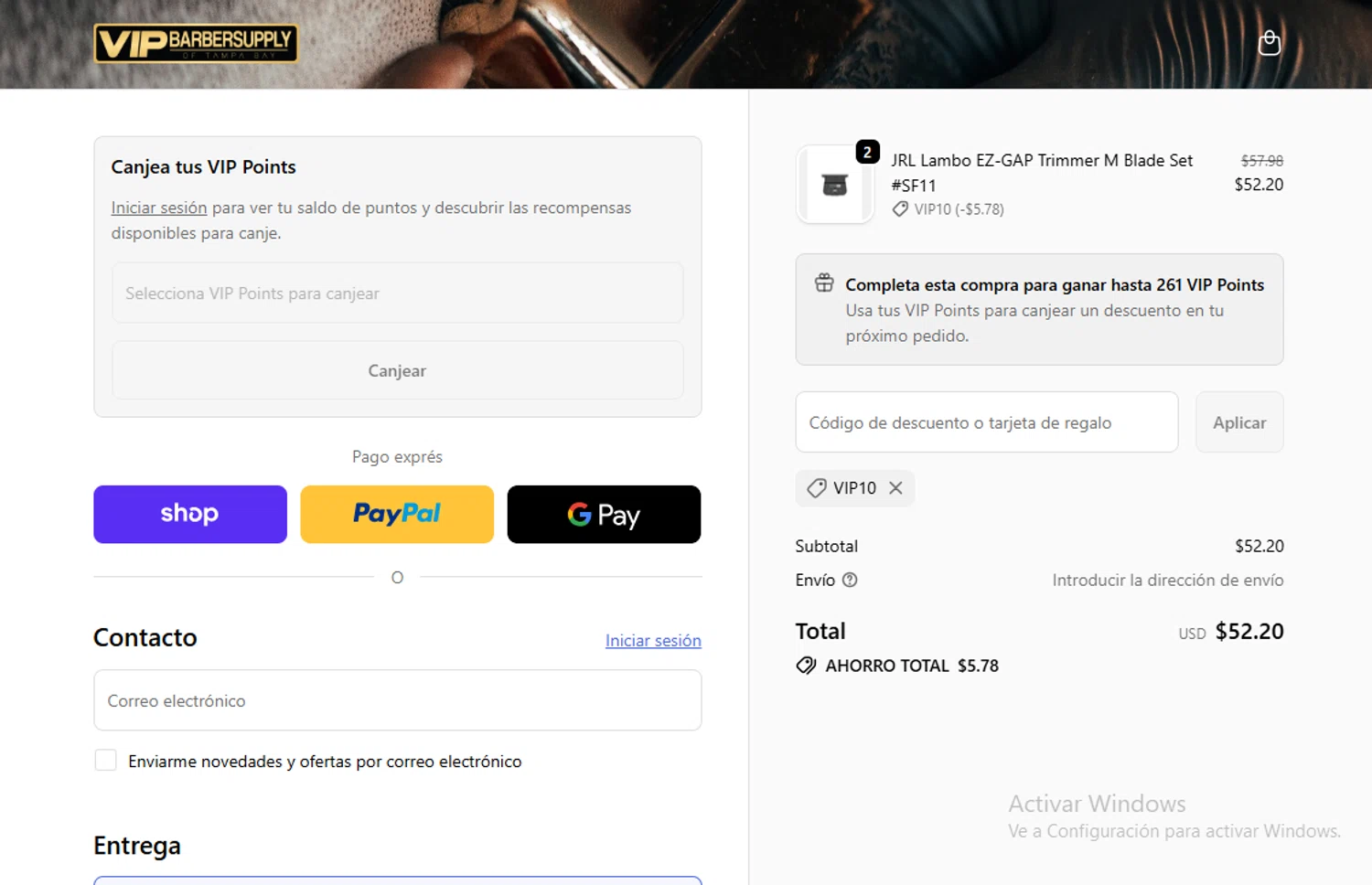Click the Aplicar discount button
Screen dimensions: 1372x885
(1239, 422)
